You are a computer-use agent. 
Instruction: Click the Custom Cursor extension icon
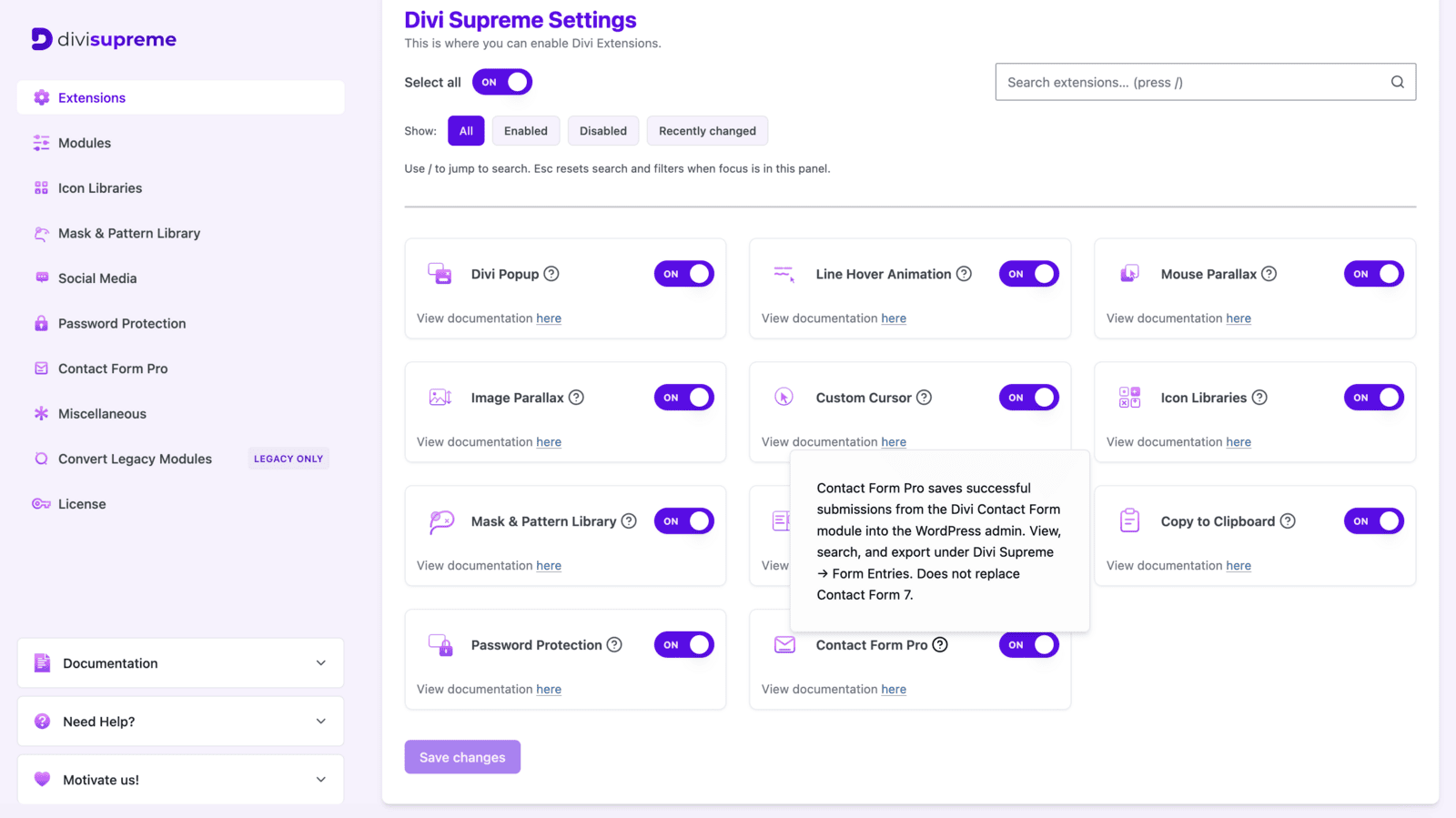pos(784,398)
